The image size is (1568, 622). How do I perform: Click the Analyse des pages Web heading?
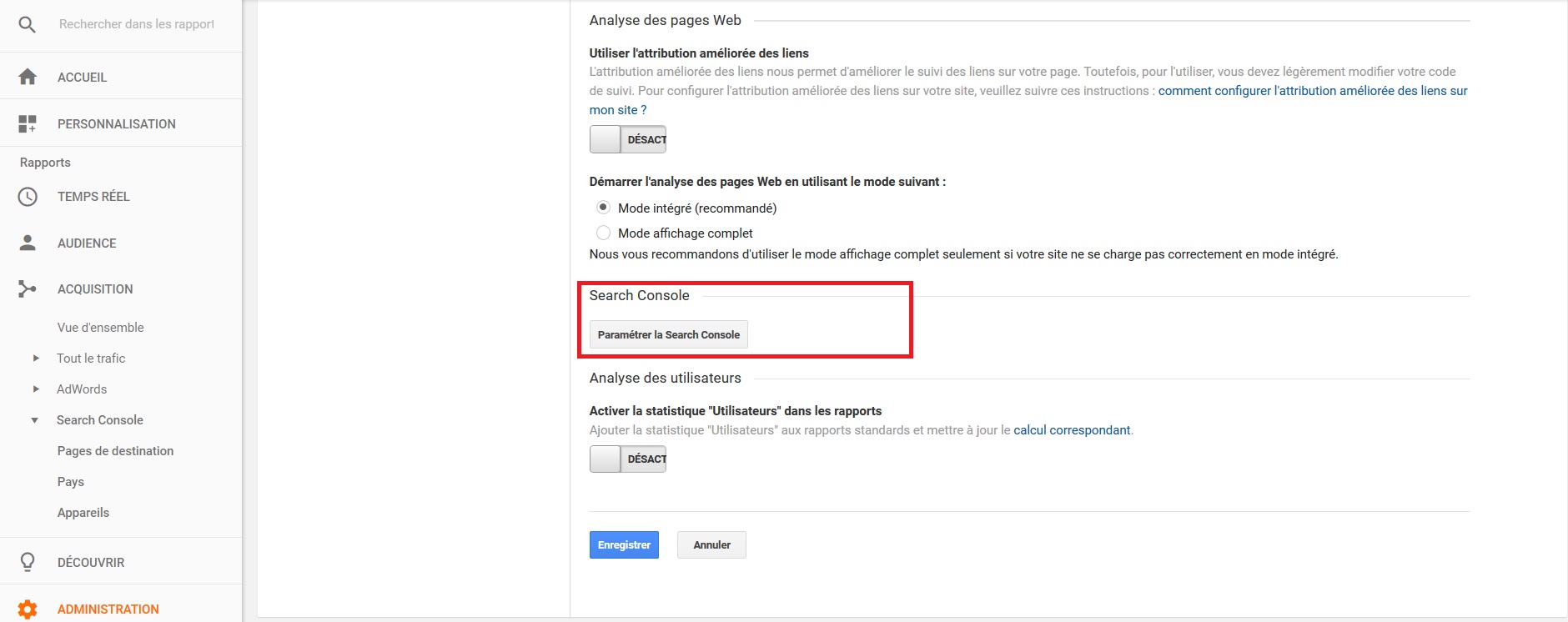click(666, 20)
